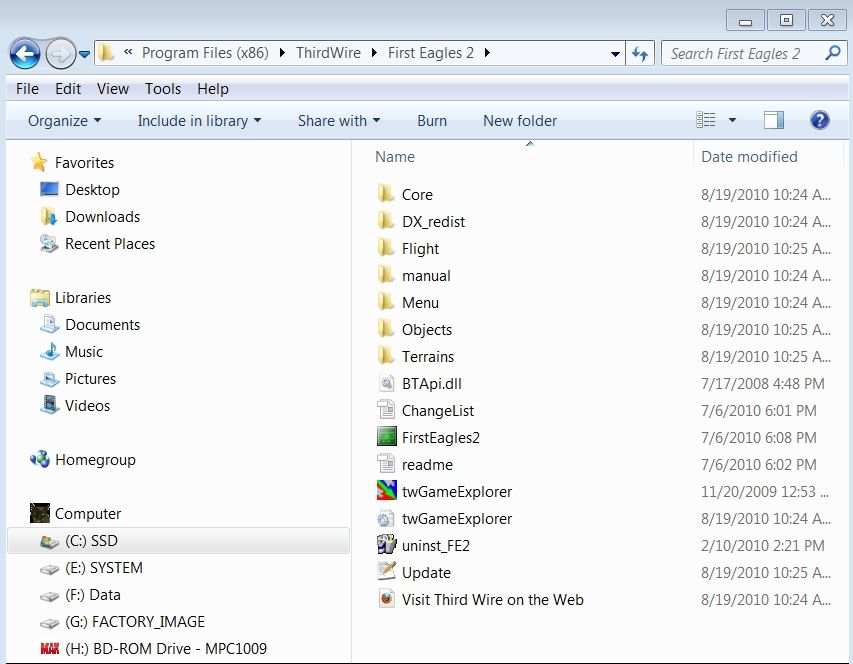The height and width of the screenshot is (664, 853).
Task: Select ChangeList text file icon
Action: [x=386, y=409]
